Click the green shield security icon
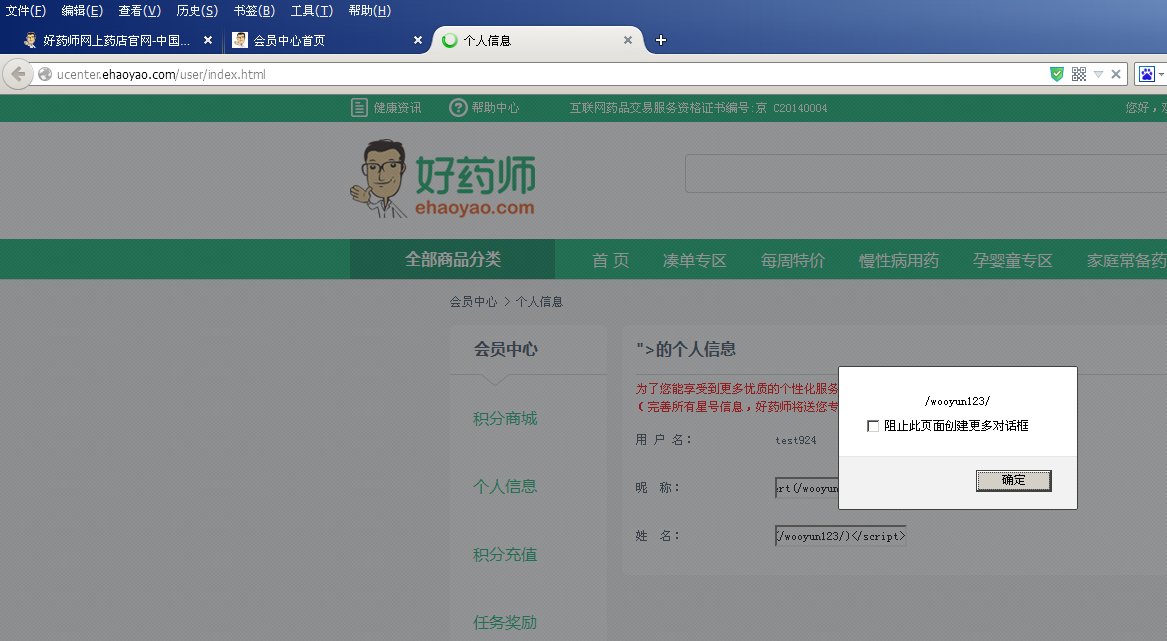The width and height of the screenshot is (1167, 641). (1056, 74)
